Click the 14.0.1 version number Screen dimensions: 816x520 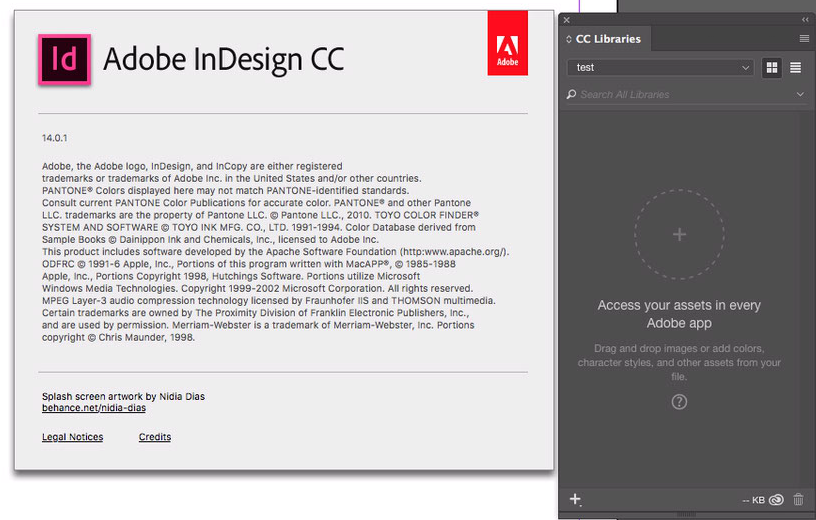click(x=55, y=138)
